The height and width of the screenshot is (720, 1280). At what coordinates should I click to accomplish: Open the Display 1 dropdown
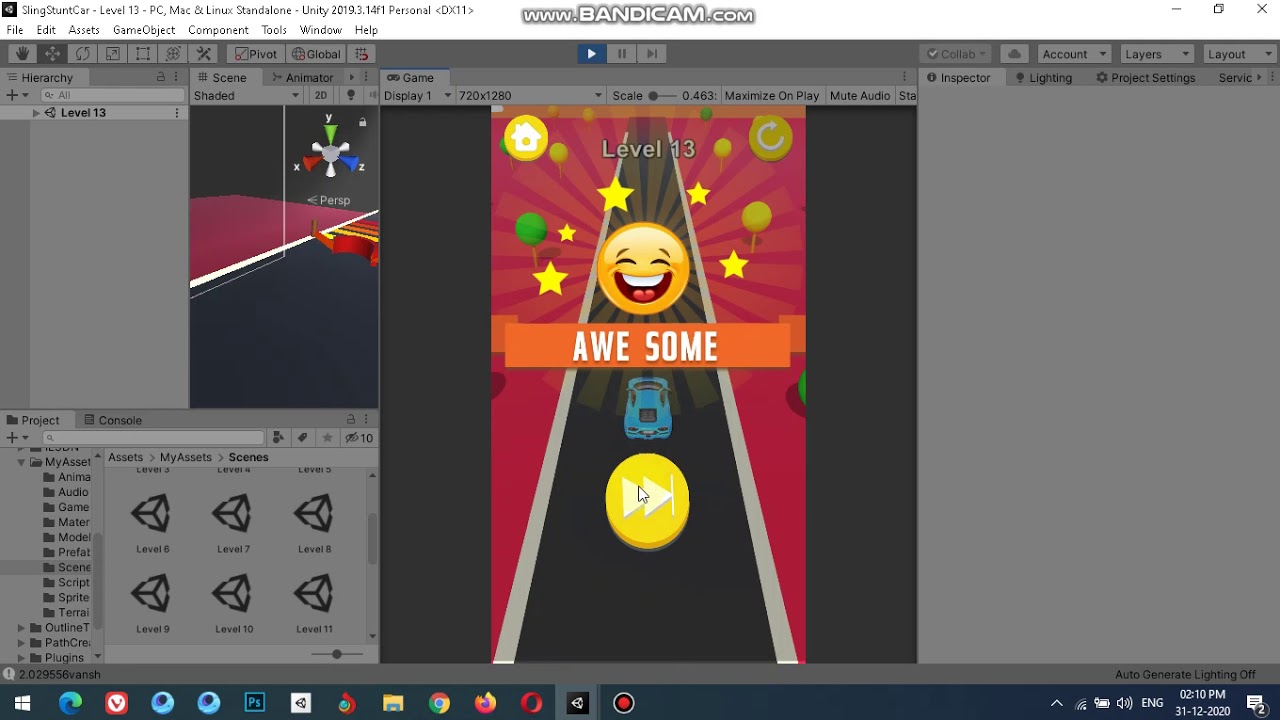[x=417, y=95]
